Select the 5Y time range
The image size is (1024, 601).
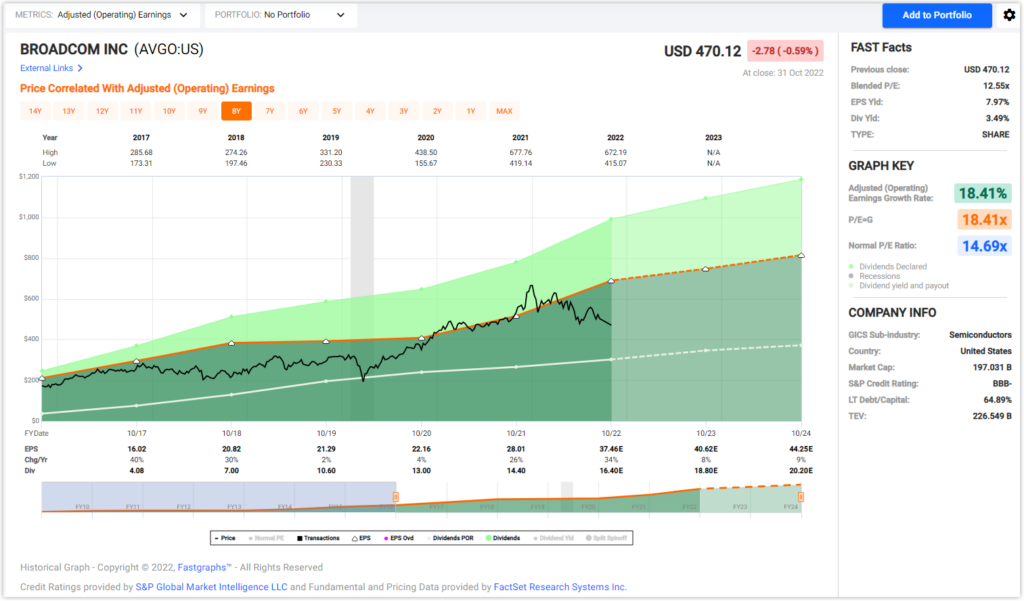click(337, 111)
